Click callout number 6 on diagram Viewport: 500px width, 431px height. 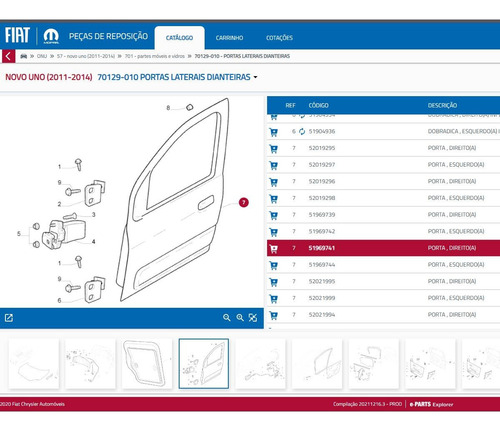click(x=59, y=300)
